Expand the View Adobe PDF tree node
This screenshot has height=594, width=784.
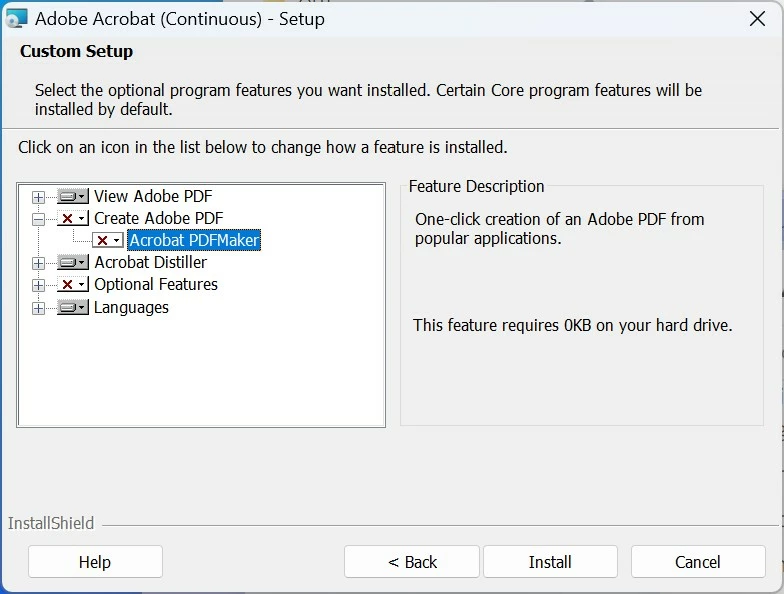[x=38, y=197]
